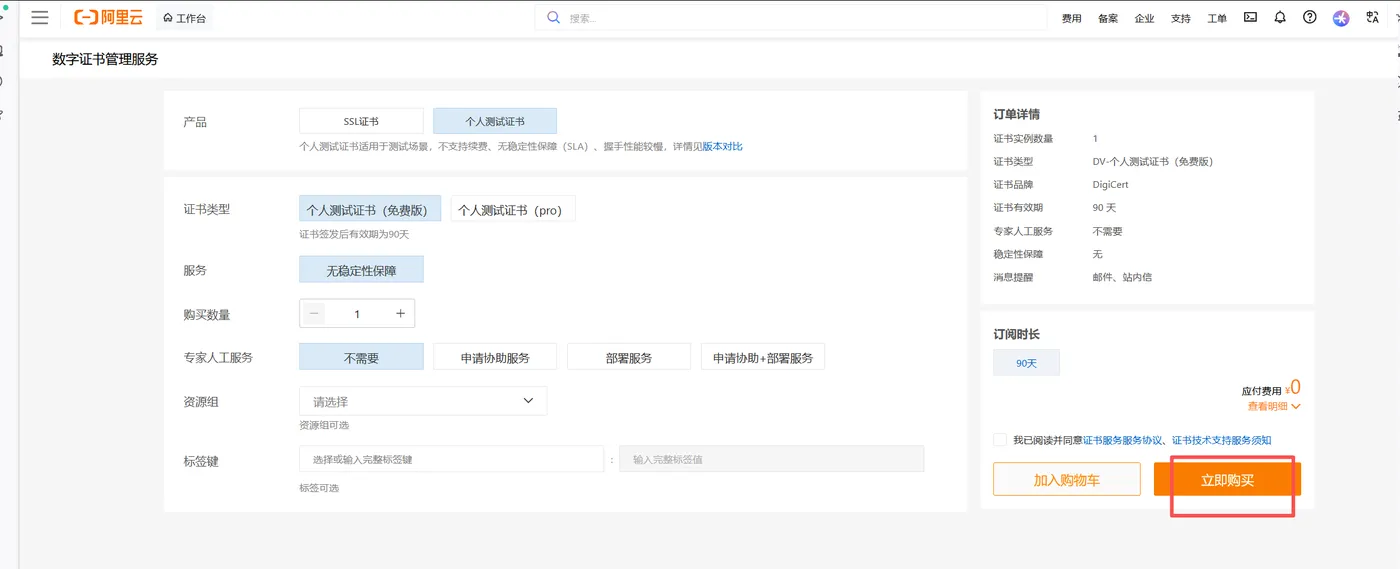The width and height of the screenshot is (1400, 569).
Task: Increase purchase quantity with plus button
Action: point(400,313)
